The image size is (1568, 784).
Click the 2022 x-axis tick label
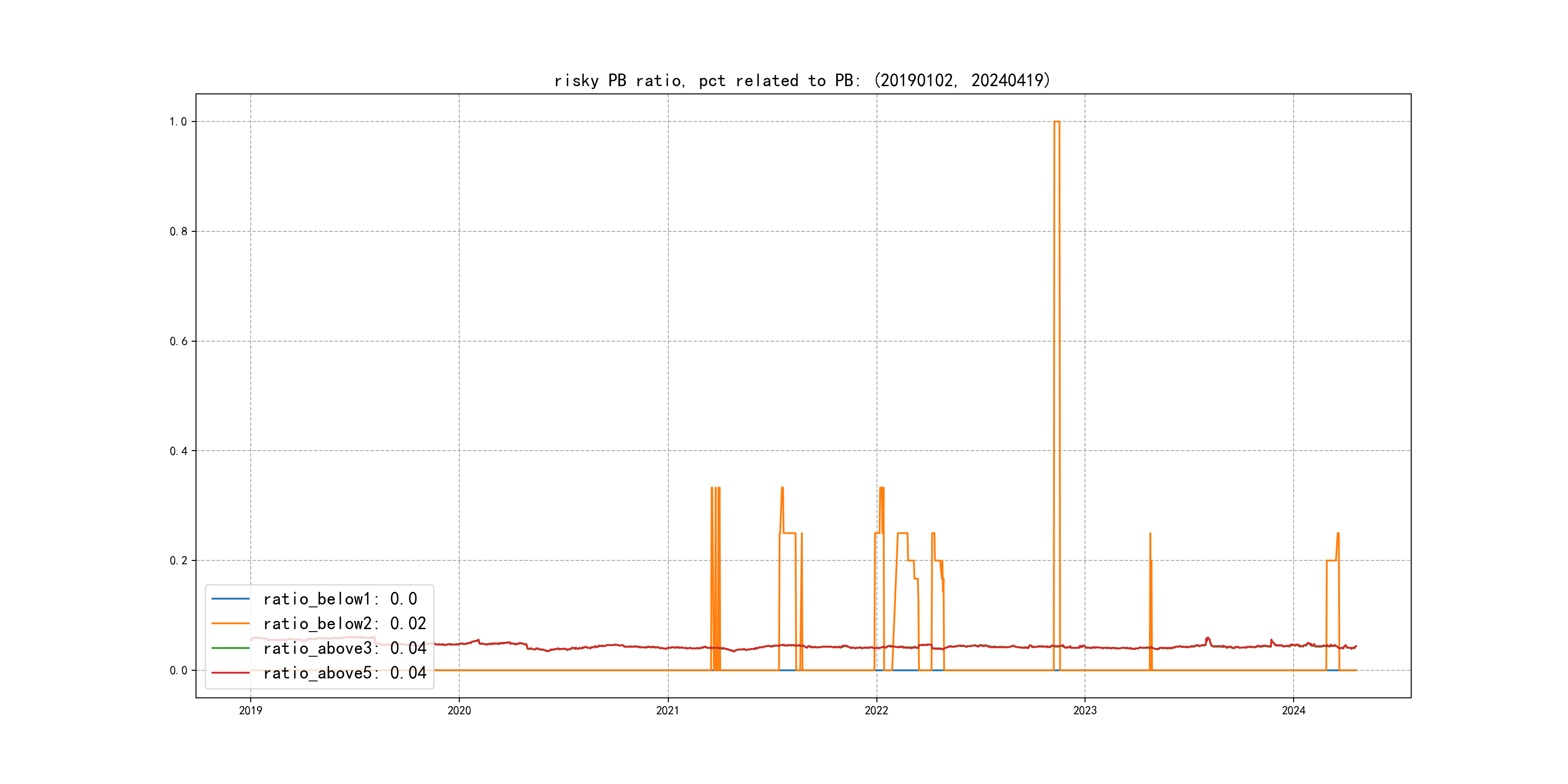tap(876, 710)
